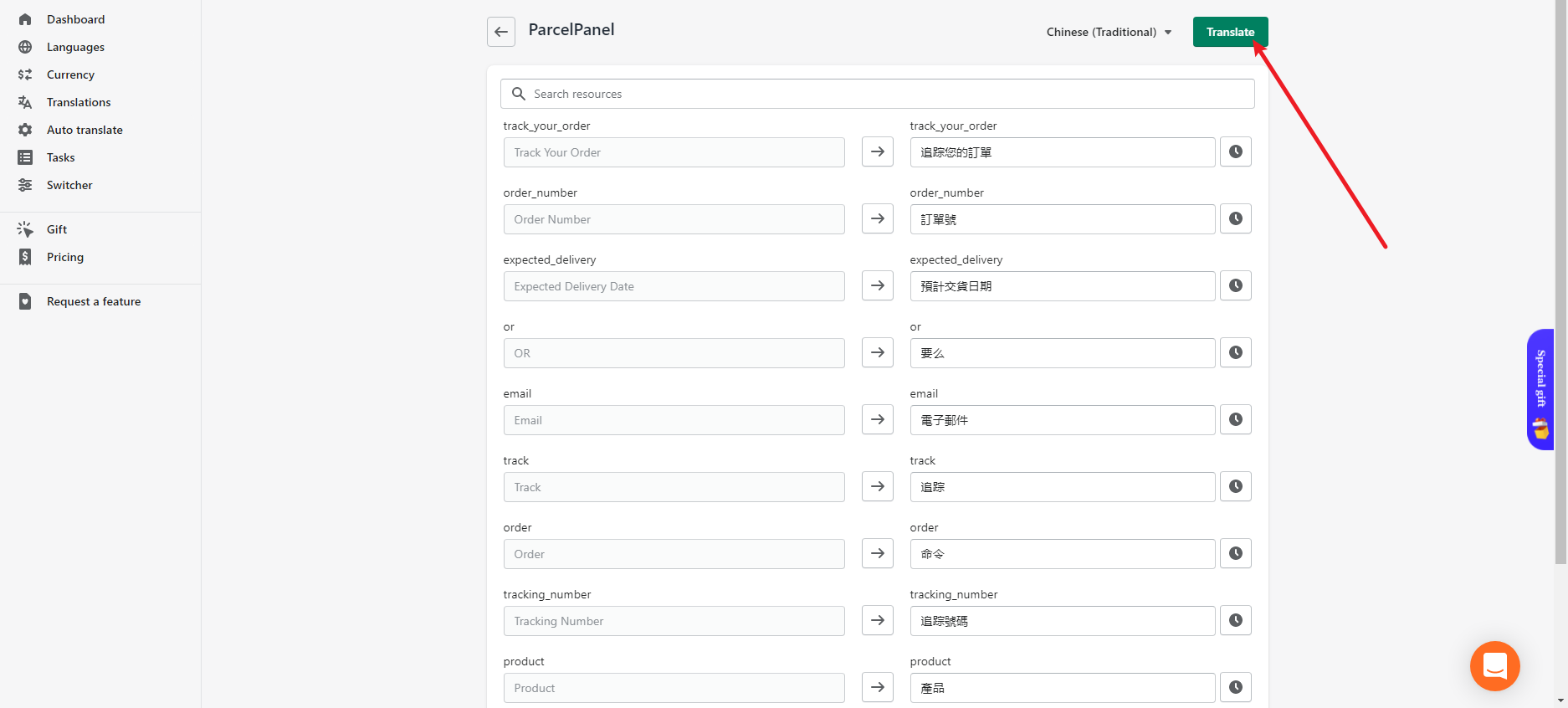1568x708 pixels.
Task: Open Switcher in the sidebar
Action: tap(69, 185)
